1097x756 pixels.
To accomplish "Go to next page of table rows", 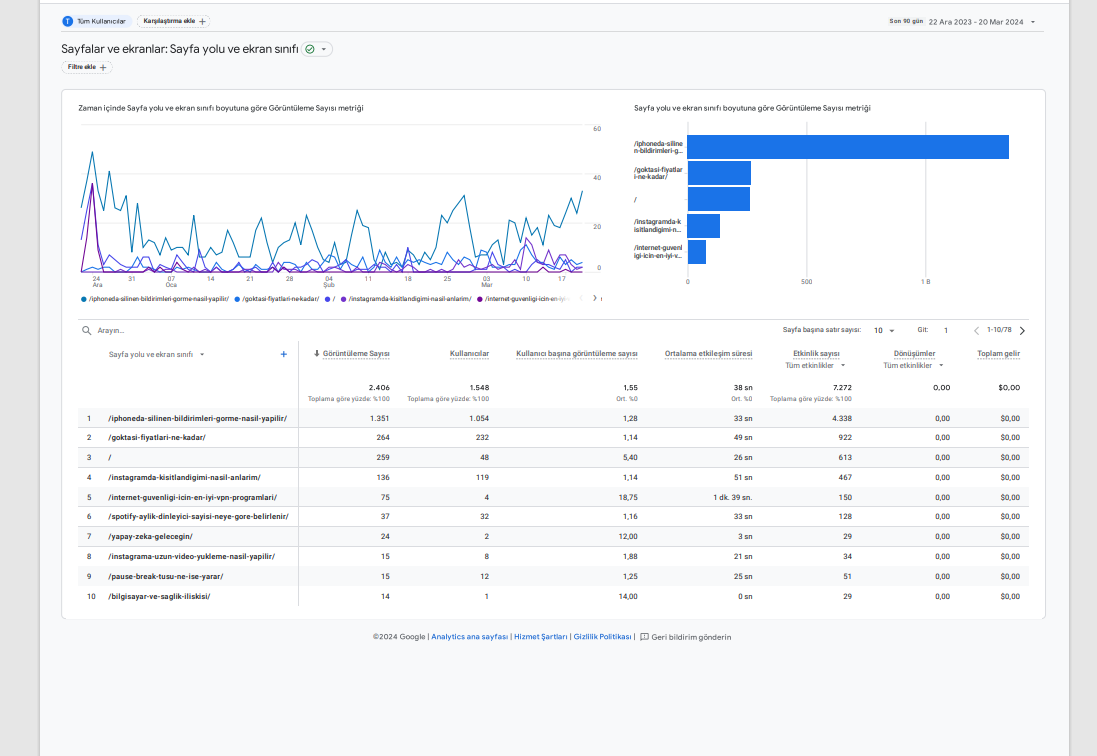I will pyautogui.click(x=1022, y=330).
